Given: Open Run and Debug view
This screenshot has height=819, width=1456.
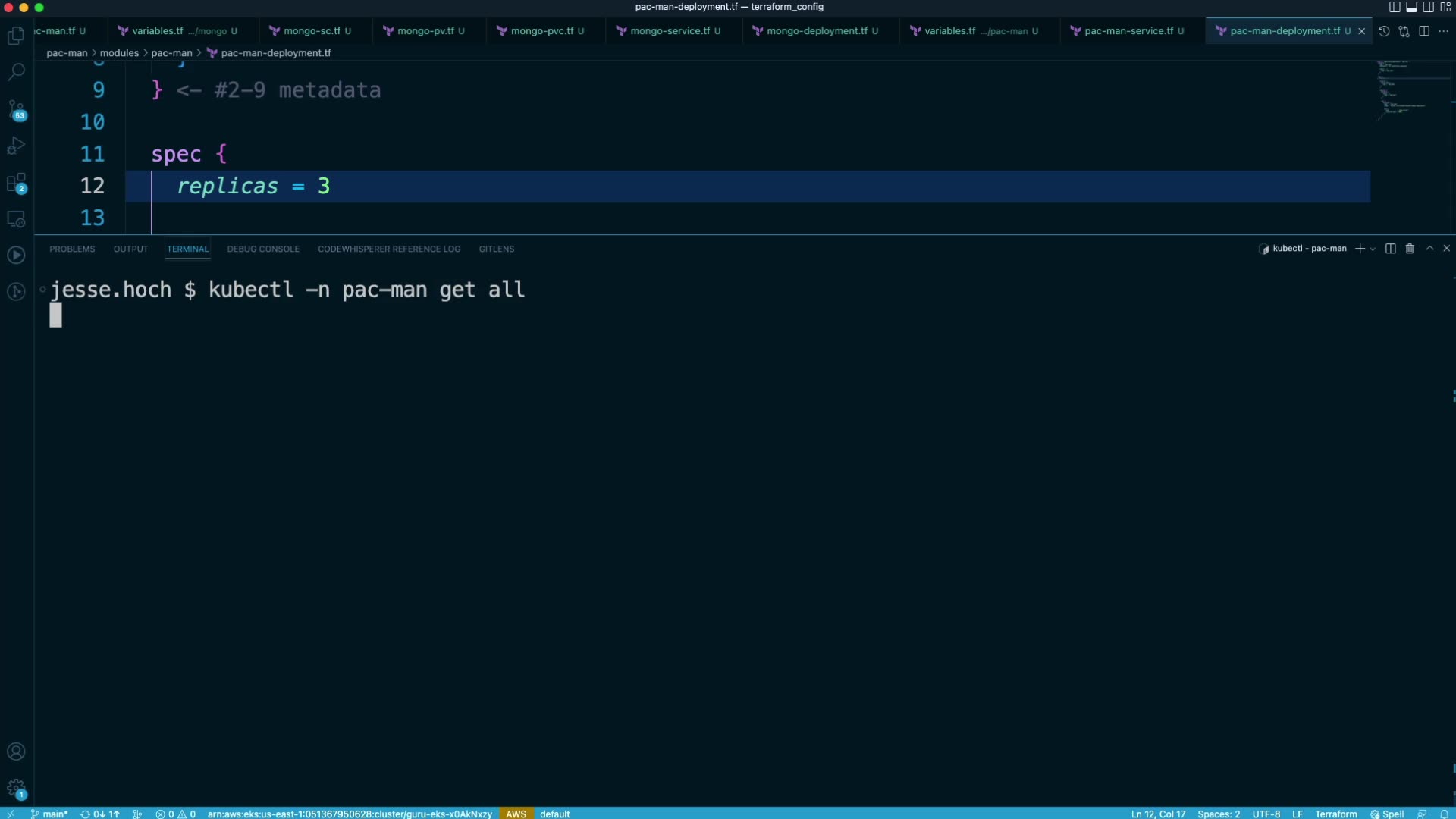Looking at the screenshot, I should [x=16, y=146].
